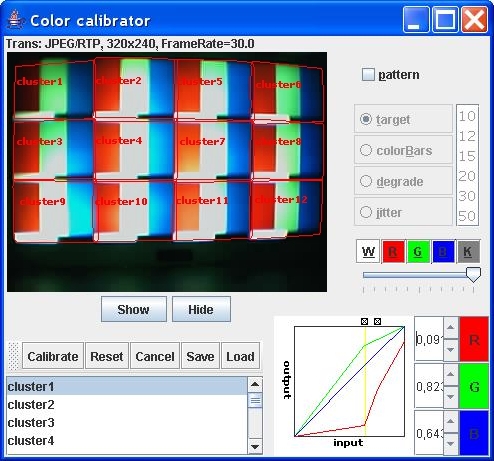Viewport: 494px width, 461px height.
Task: Click the Show button
Action: [x=134, y=309]
